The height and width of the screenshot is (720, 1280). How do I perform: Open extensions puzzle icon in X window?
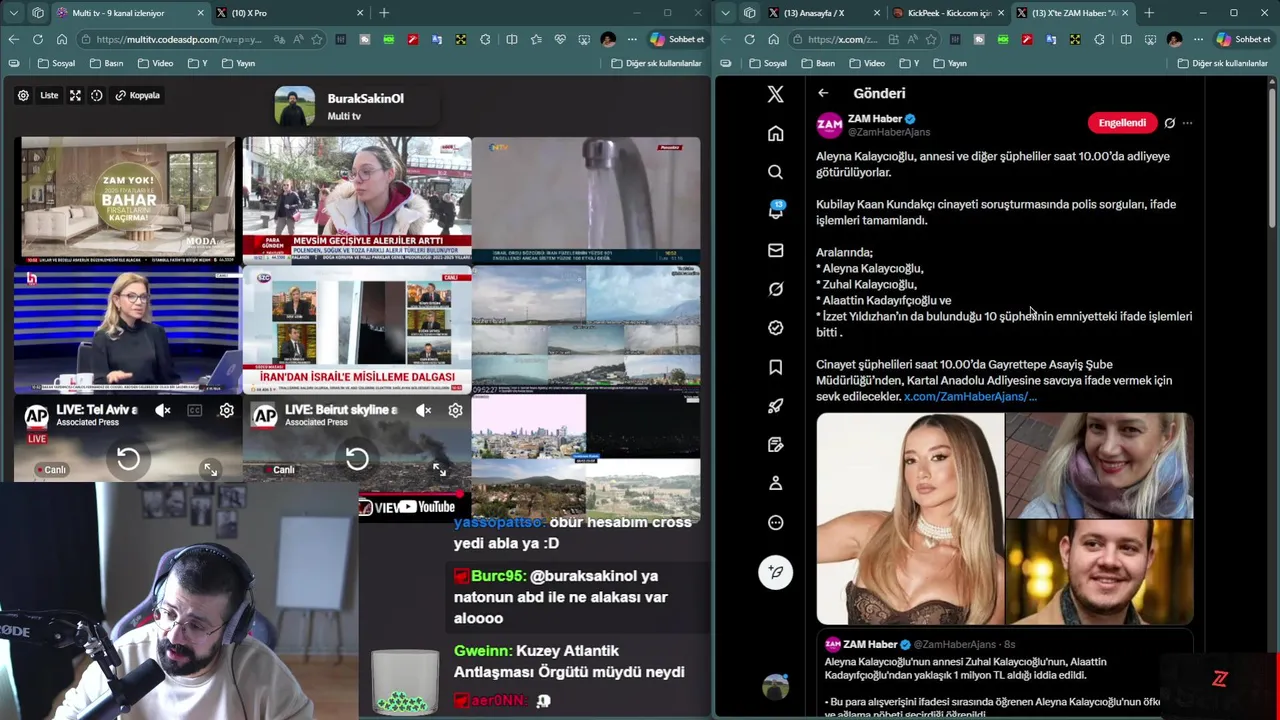tap(1099, 39)
